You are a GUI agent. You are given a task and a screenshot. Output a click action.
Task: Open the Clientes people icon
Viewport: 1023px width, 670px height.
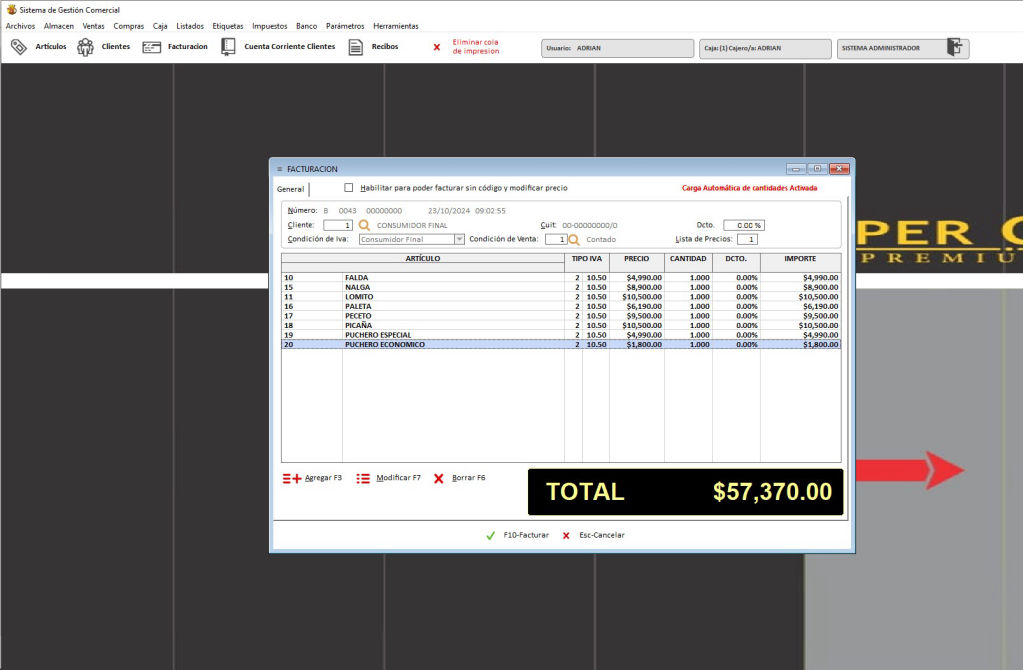pyautogui.click(x=85, y=47)
